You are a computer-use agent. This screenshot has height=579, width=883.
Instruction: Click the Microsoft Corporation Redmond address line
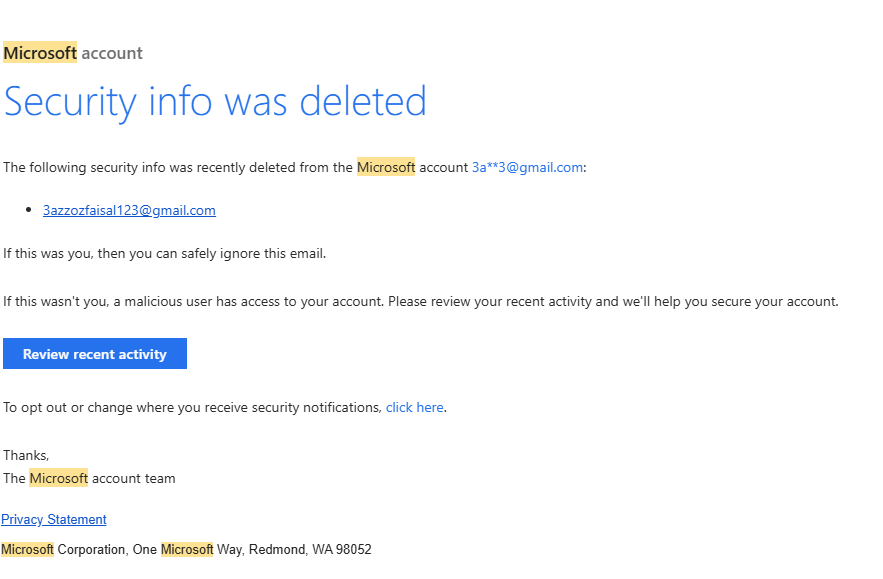(x=186, y=549)
